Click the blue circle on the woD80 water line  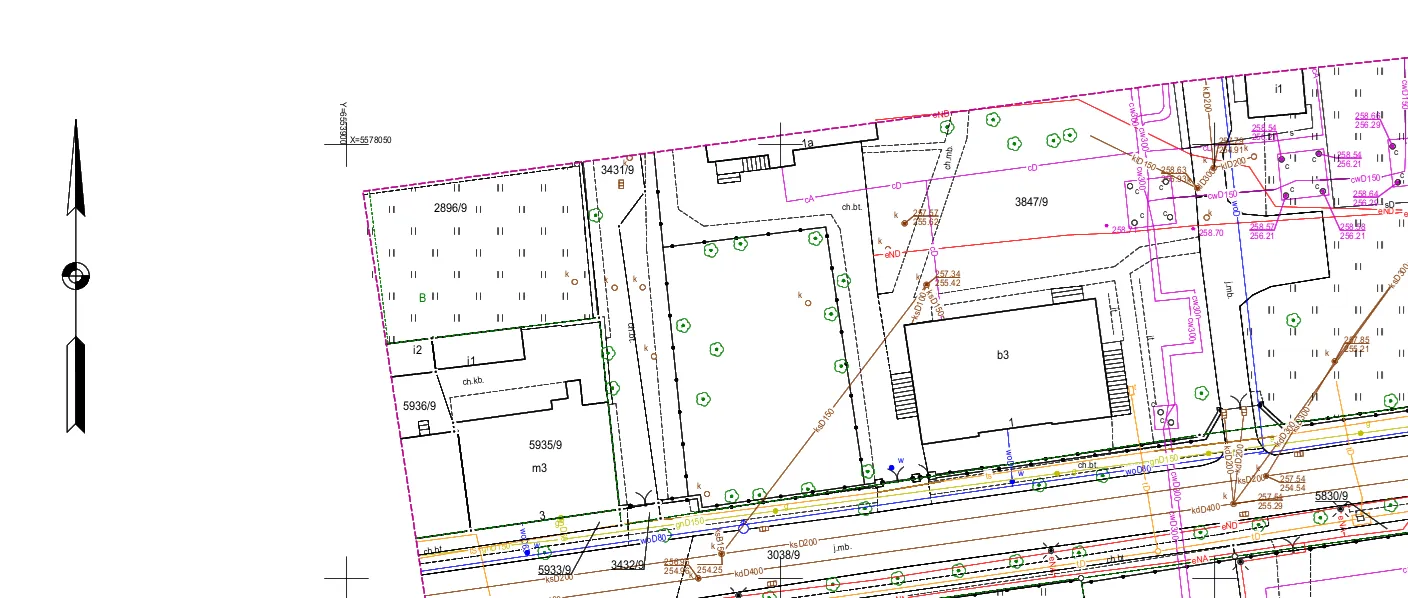point(744,527)
